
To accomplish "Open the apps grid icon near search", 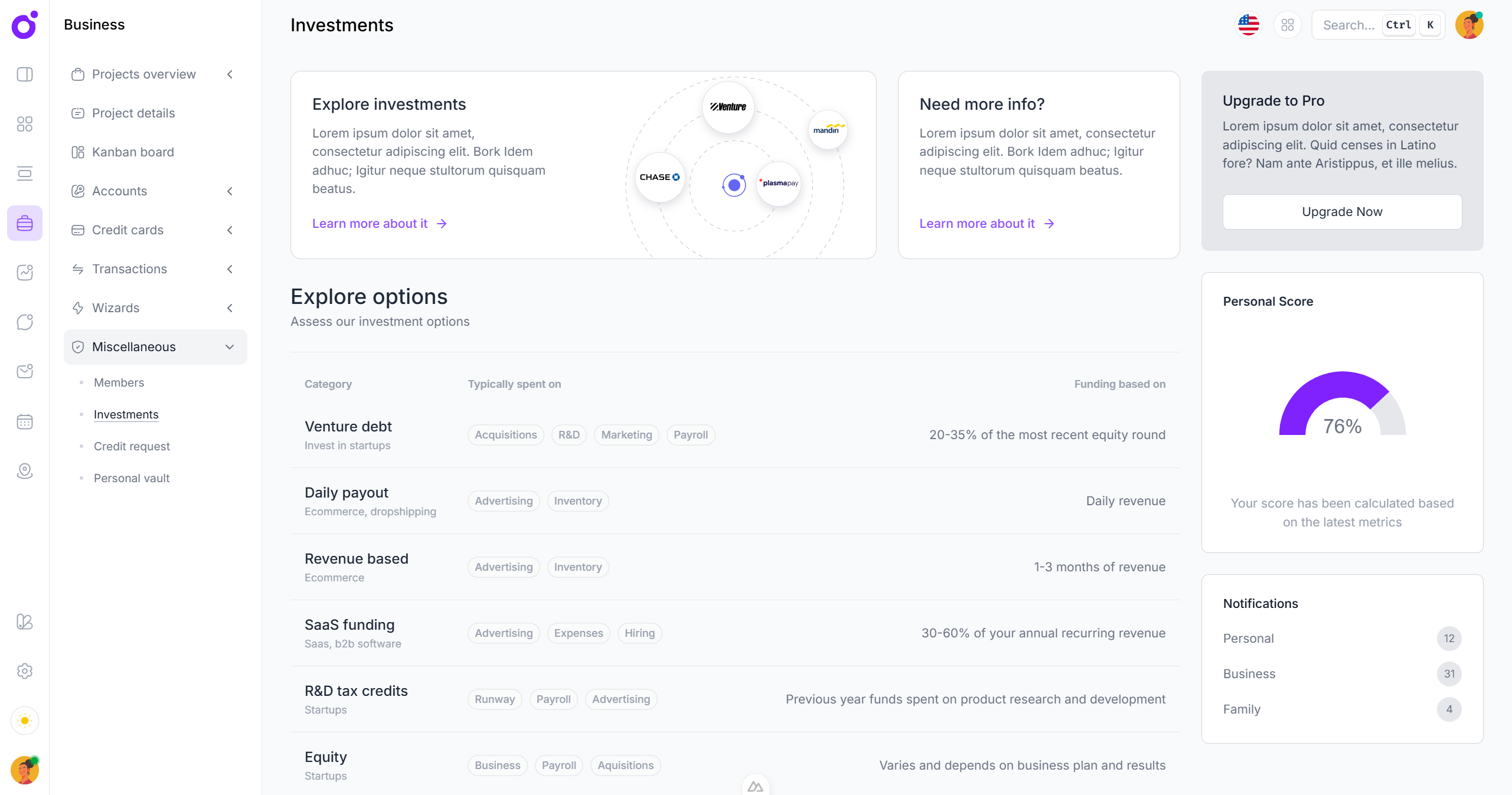I will 1288,25.
